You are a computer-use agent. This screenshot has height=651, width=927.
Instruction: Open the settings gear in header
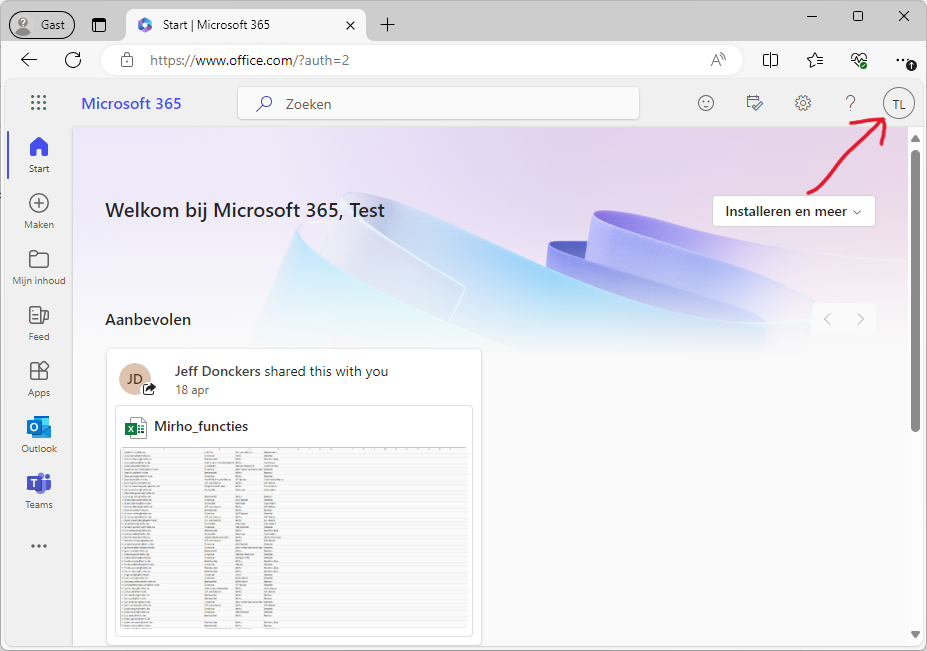pos(802,103)
